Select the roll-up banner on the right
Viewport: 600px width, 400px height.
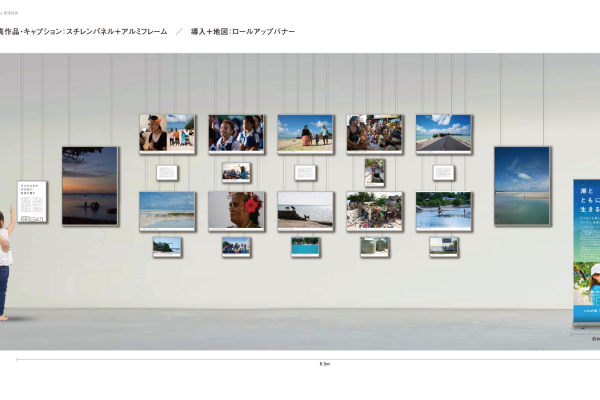point(586,250)
